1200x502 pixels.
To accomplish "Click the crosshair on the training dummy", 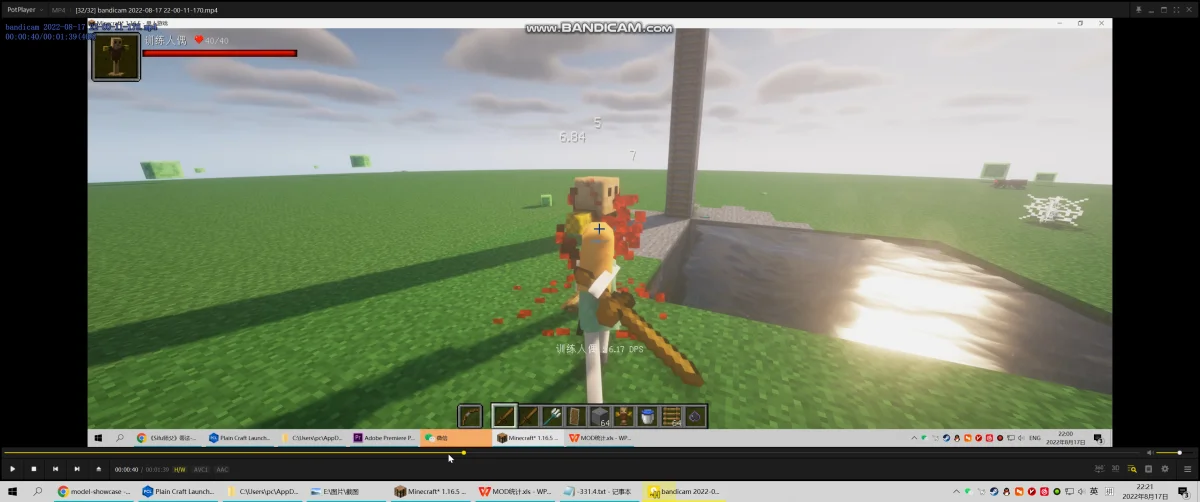I will [599, 229].
